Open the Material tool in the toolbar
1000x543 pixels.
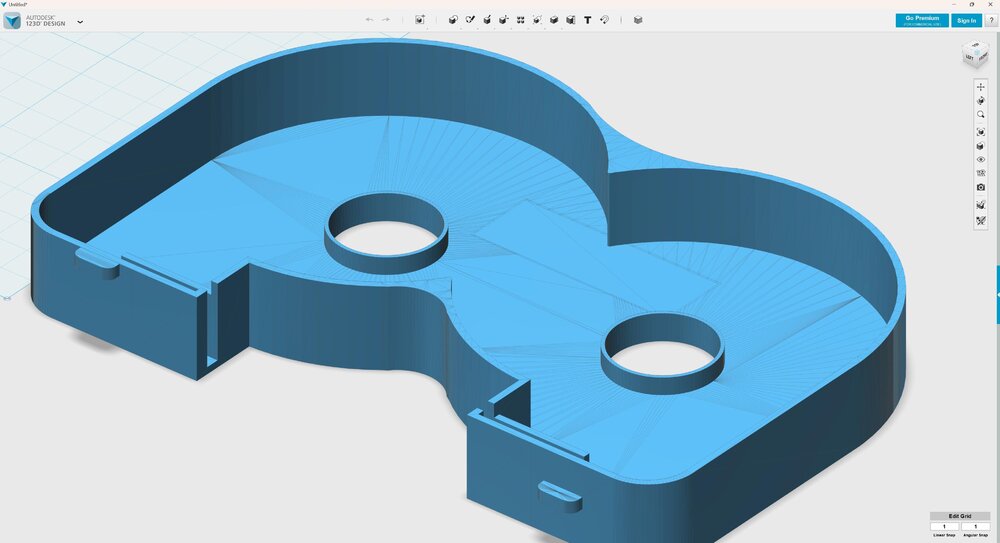tap(638, 20)
